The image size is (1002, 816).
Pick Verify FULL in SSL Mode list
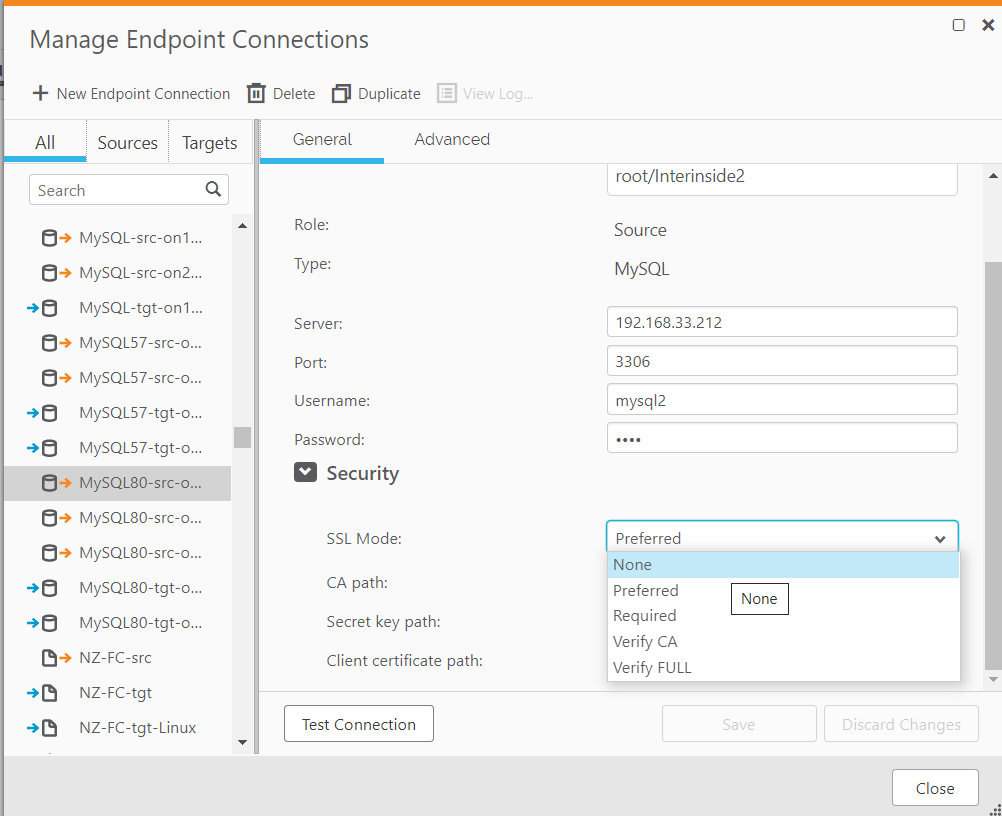click(x=652, y=667)
